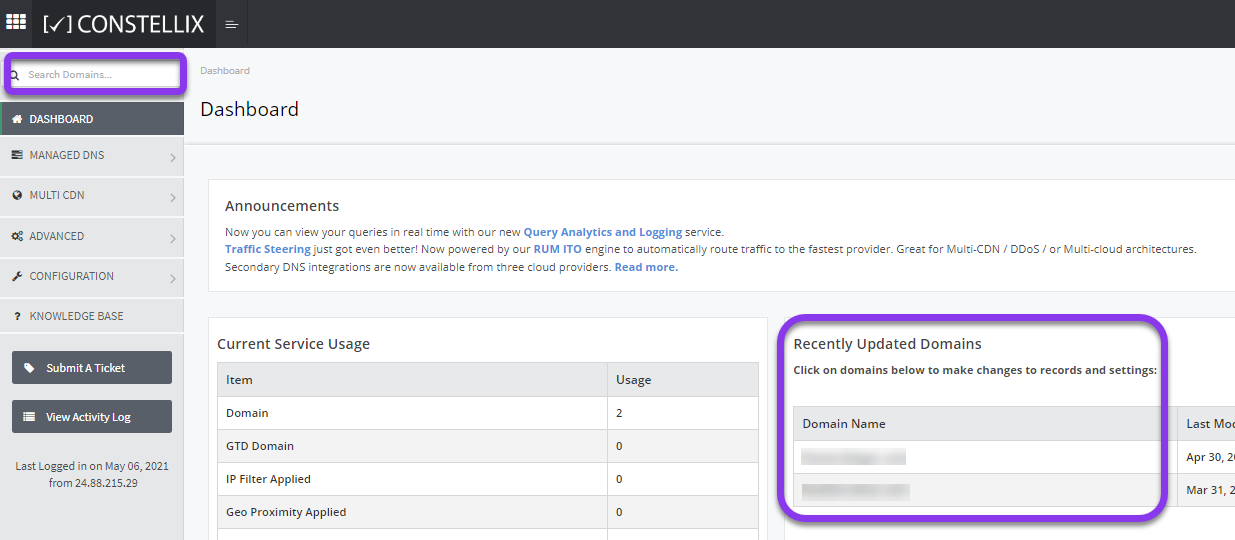The image size is (1235, 540).
Task: Click the Search Domains input field
Action: pos(100,75)
